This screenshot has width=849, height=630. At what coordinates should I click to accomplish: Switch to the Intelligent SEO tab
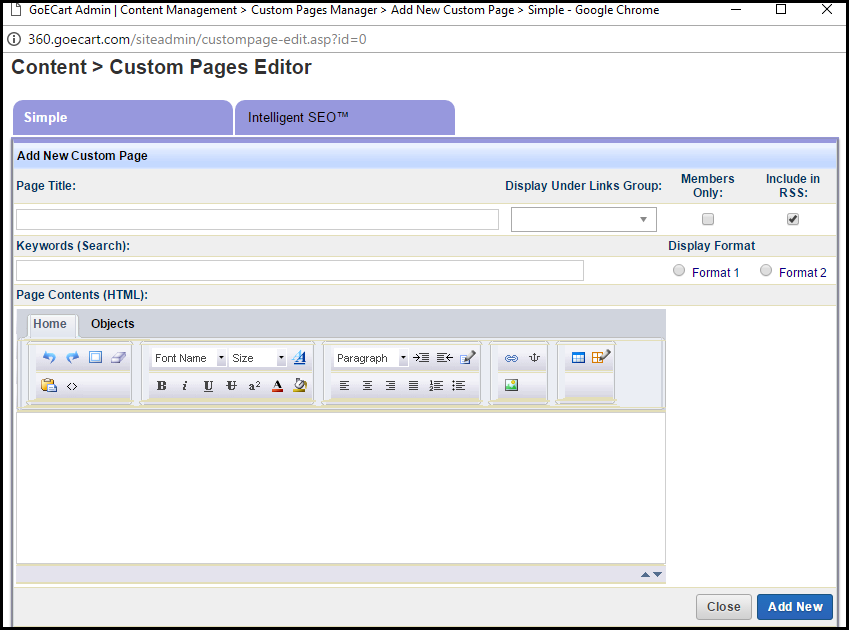point(345,117)
